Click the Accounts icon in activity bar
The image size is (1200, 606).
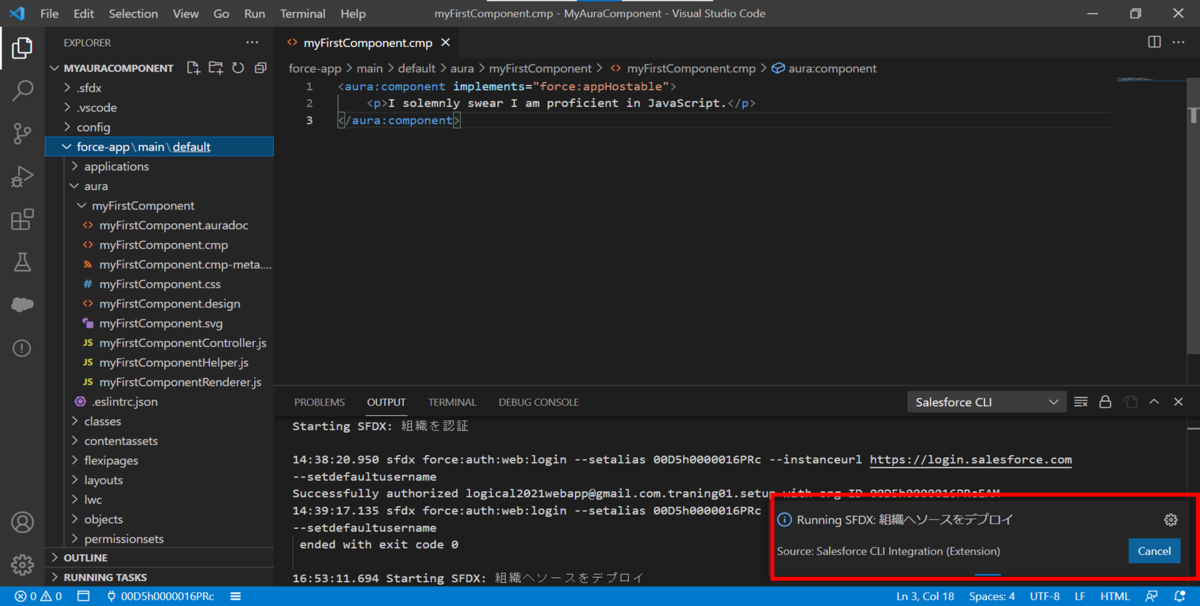click(x=22, y=523)
